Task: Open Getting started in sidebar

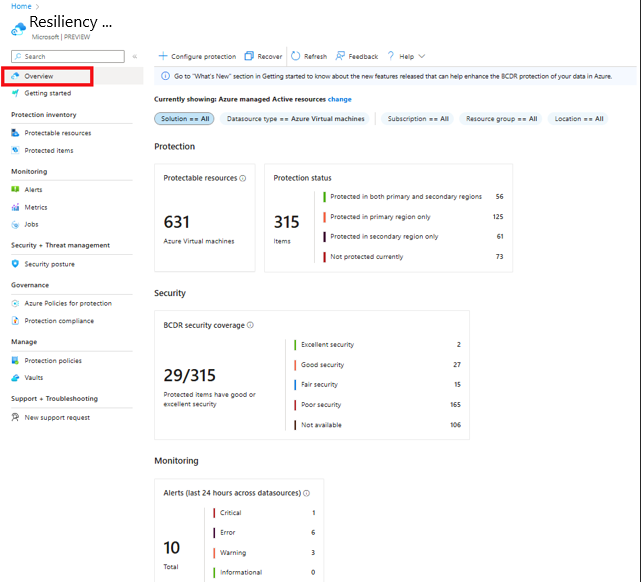Action: coord(47,93)
